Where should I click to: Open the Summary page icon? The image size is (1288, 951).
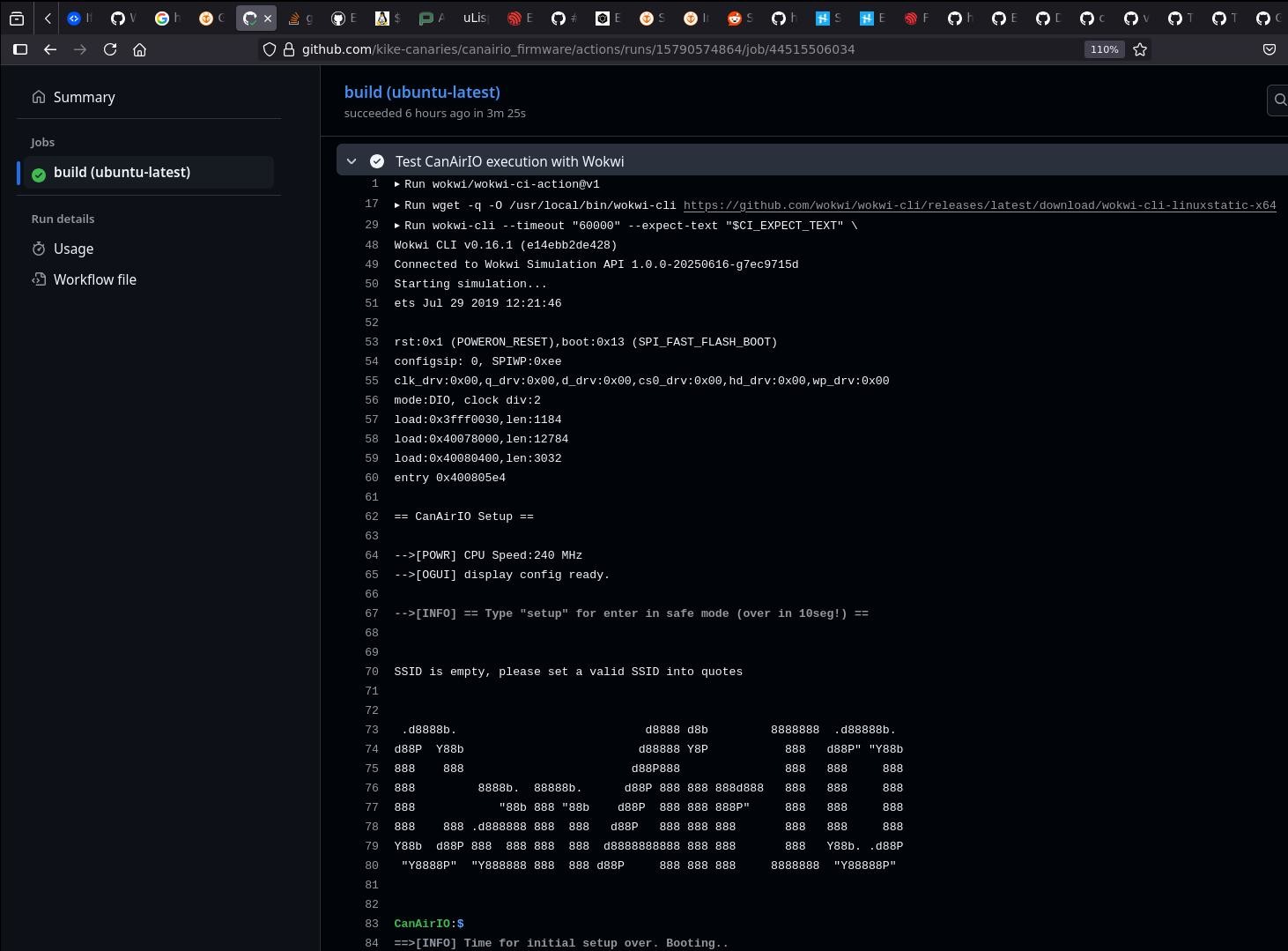coord(39,97)
